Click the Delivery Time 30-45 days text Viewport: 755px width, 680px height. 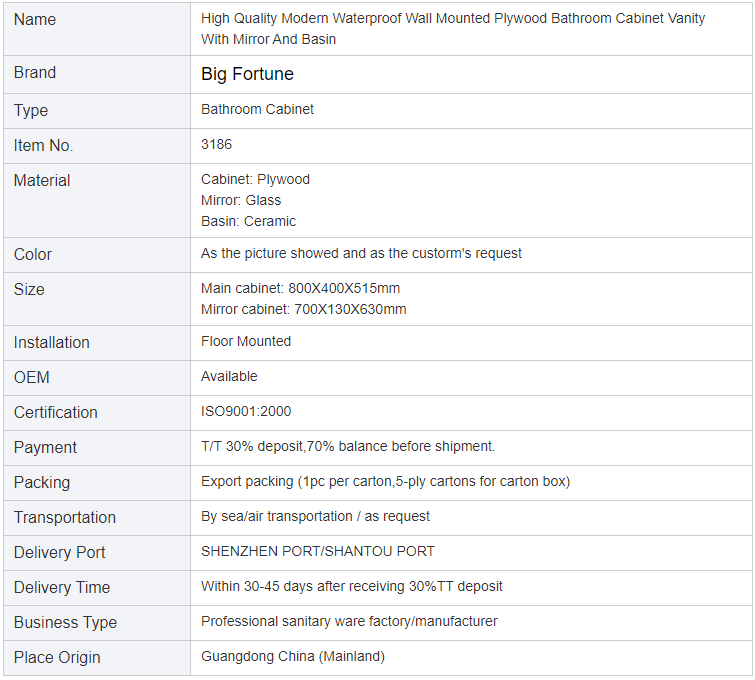351,587
